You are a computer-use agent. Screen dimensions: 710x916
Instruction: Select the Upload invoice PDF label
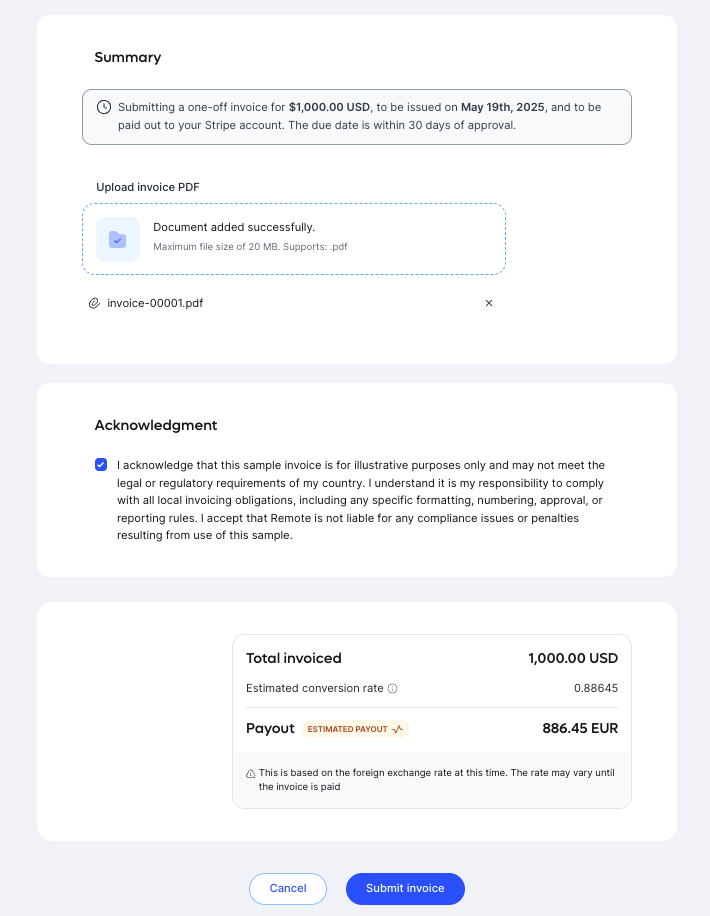146,187
